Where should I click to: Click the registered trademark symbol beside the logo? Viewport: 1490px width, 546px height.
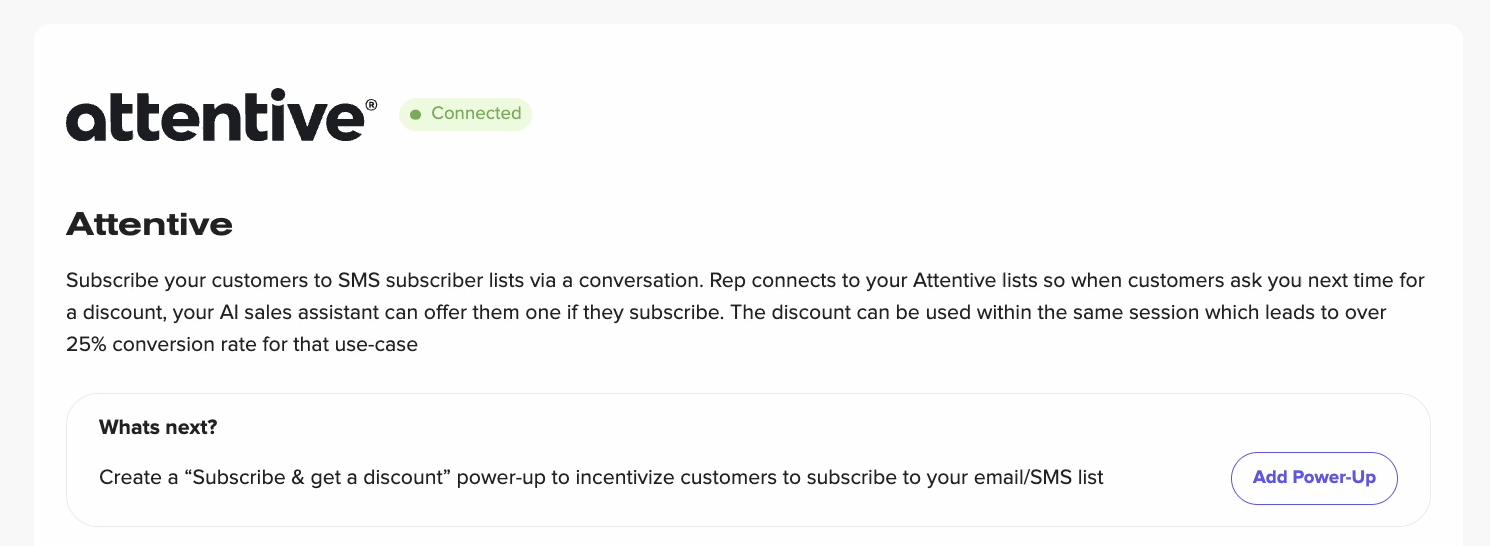371,105
